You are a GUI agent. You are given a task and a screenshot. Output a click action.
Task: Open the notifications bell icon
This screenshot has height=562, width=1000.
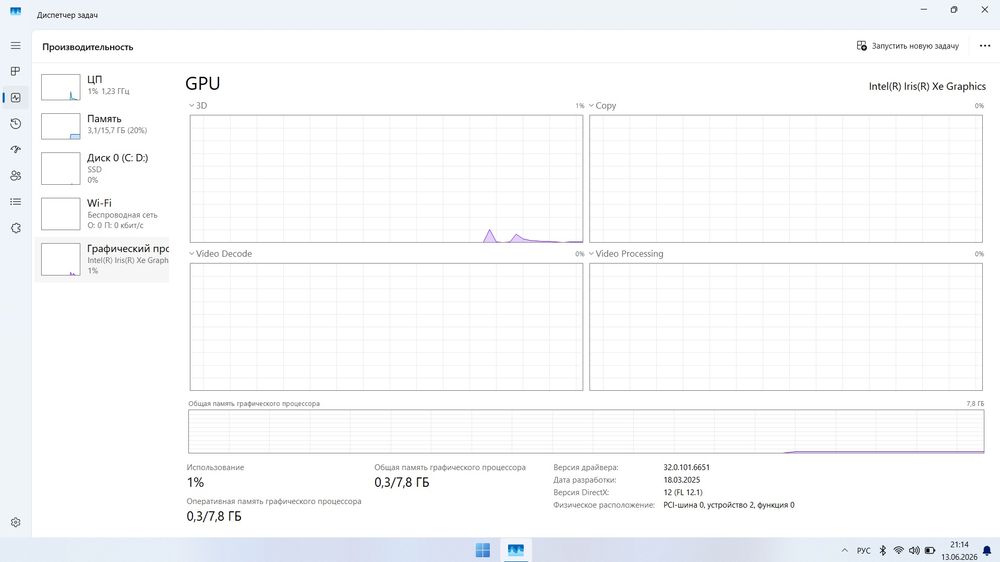pos(987,551)
